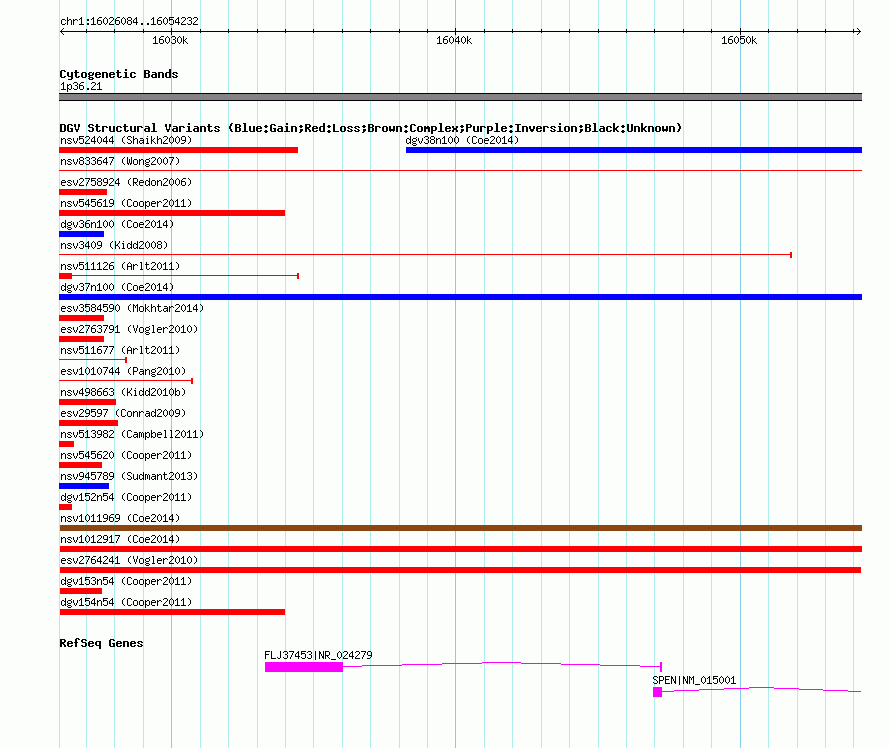Select the red nsv498663 bar
Viewport: 890px width, 748px height.
point(87,402)
